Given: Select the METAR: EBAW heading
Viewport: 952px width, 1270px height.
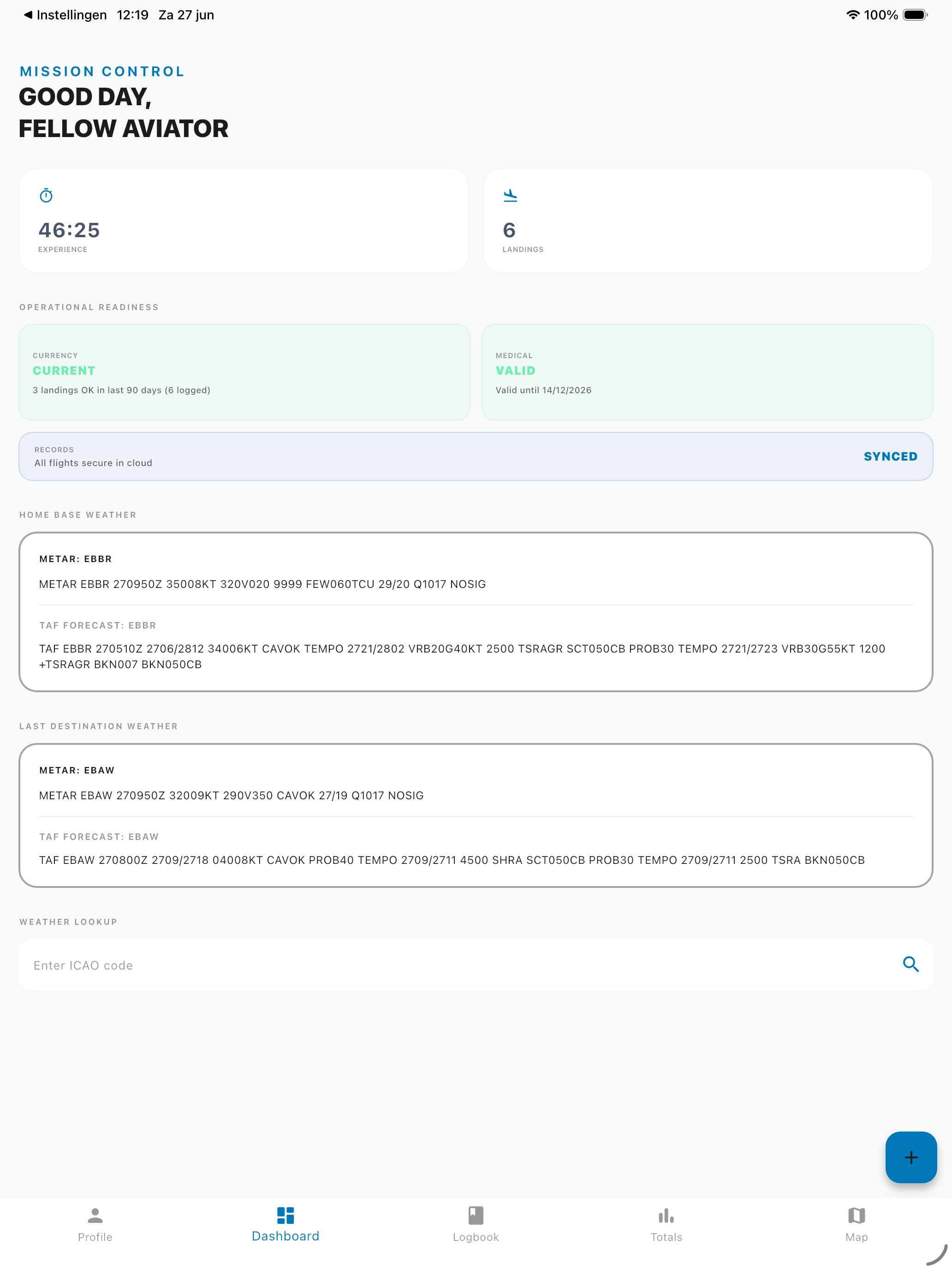Looking at the screenshot, I should pos(77,771).
